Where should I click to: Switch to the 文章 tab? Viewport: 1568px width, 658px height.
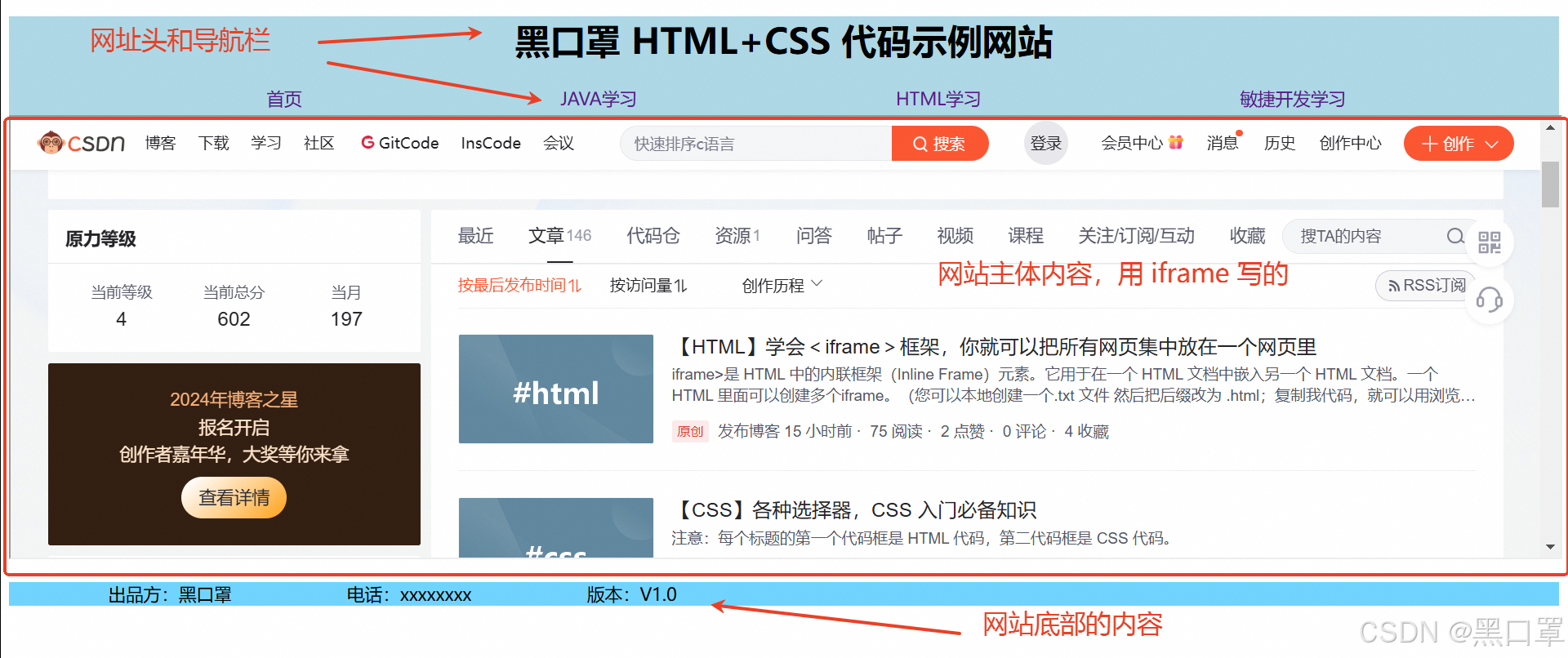point(559,236)
